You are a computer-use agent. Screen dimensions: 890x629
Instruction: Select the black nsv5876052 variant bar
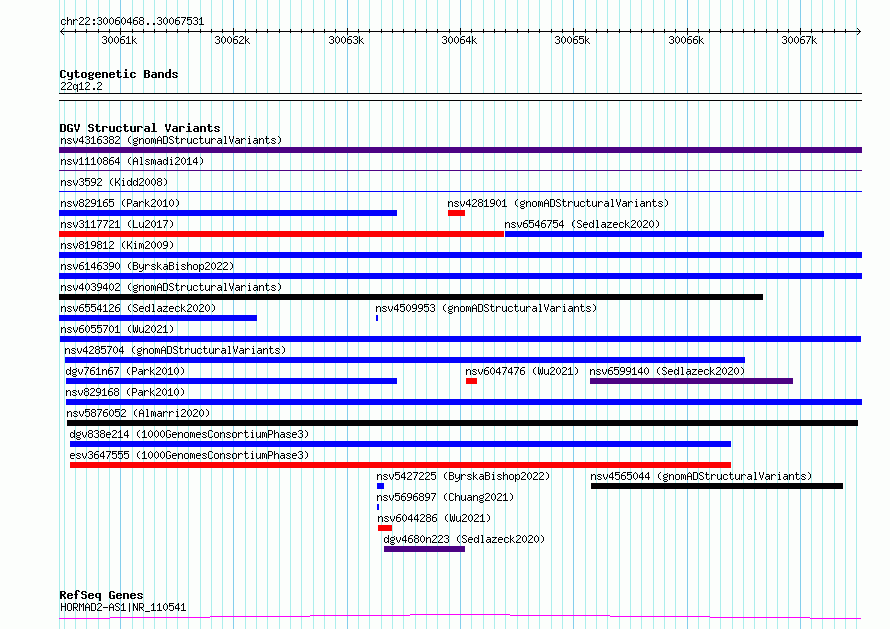[463, 423]
